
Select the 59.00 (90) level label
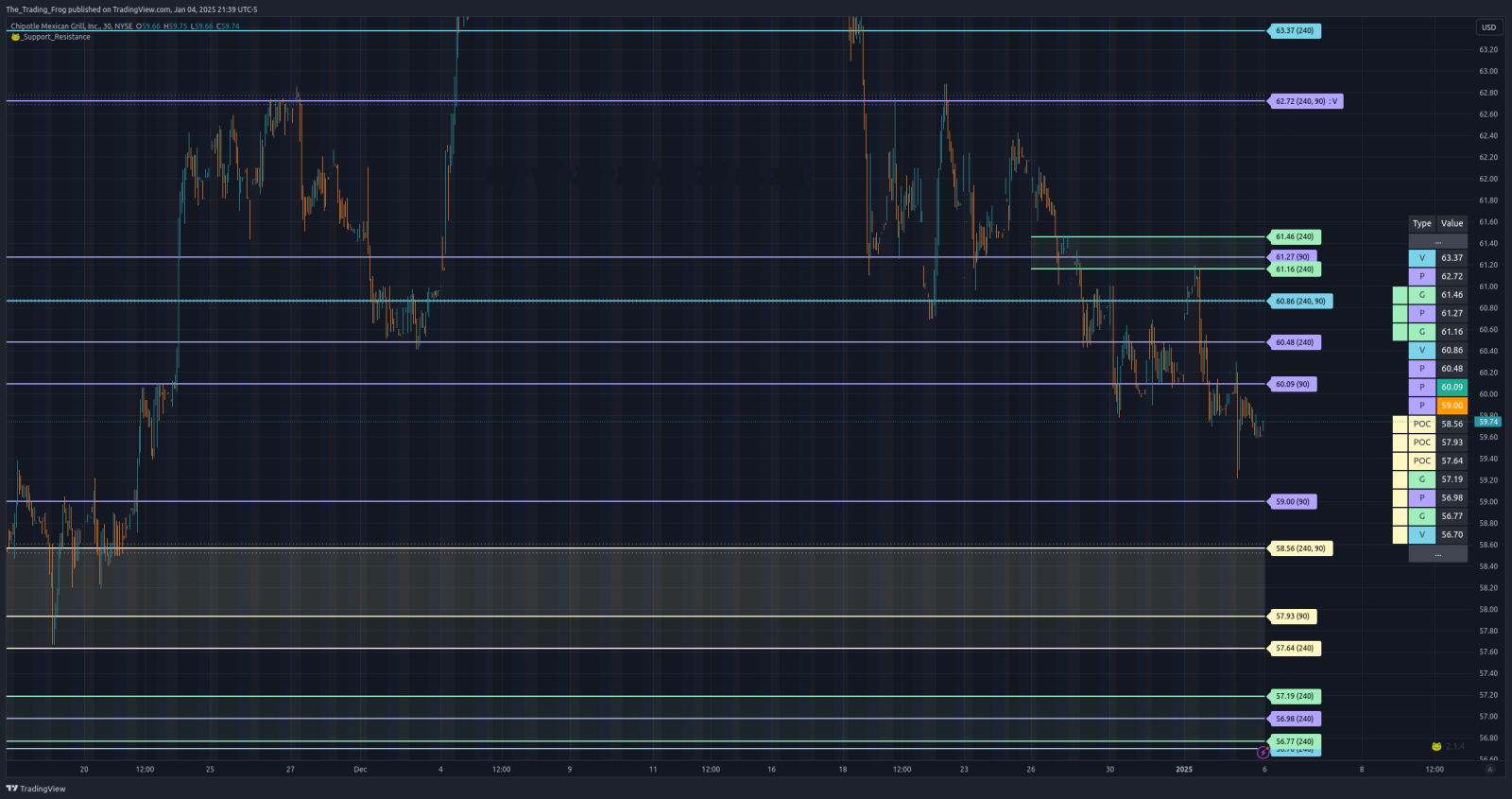point(1292,502)
